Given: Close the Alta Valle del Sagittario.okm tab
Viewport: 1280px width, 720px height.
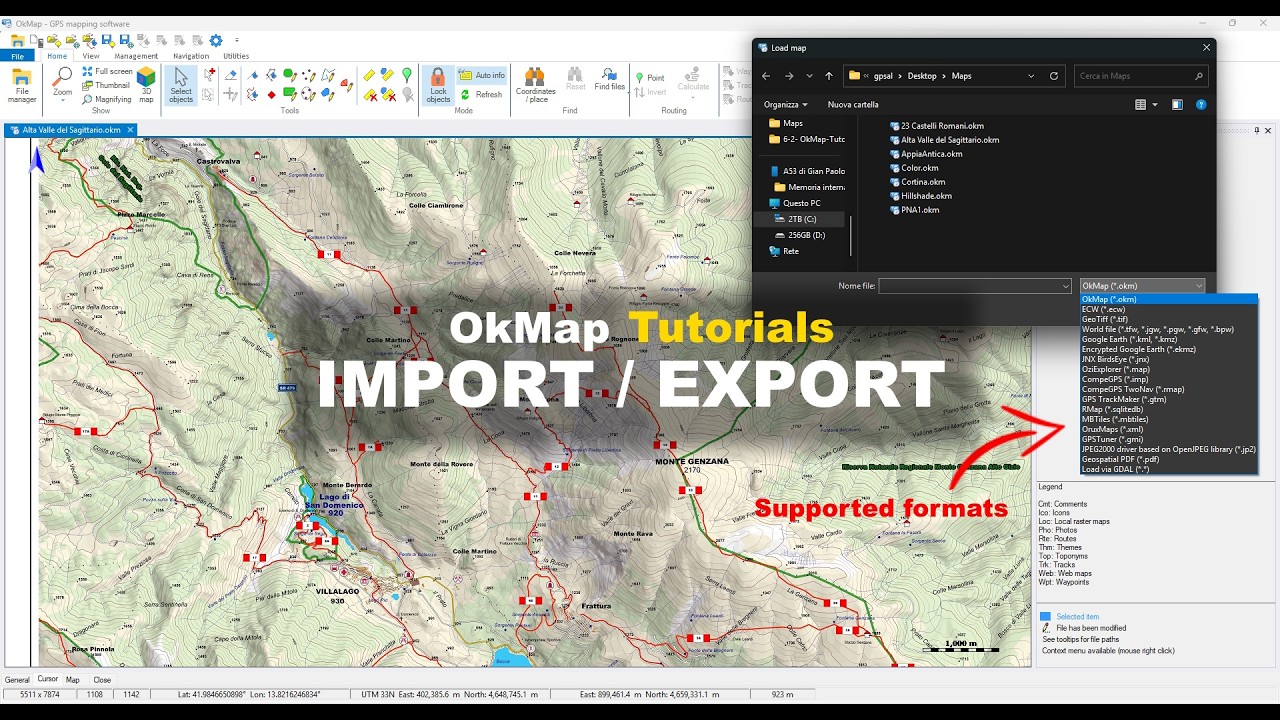Looking at the screenshot, I should pyautogui.click(x=131, y=130).
